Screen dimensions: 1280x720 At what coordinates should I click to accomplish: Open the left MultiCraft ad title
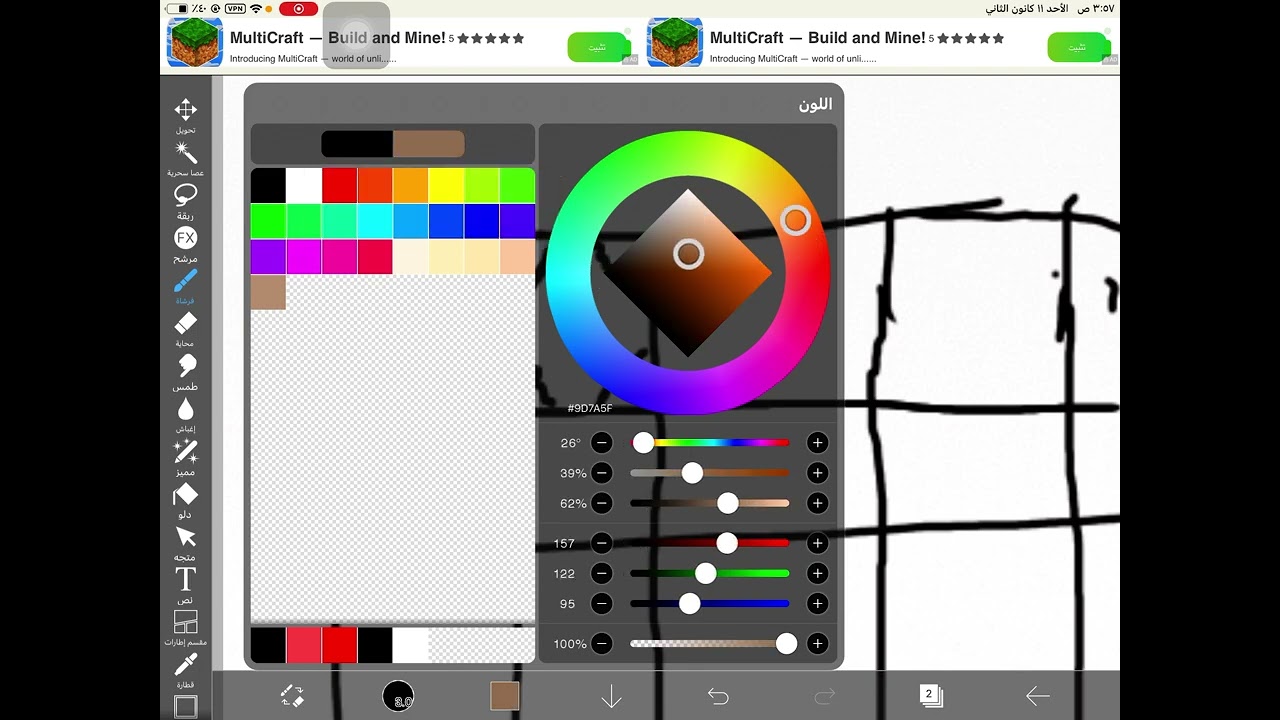click(x=338, y=38)
